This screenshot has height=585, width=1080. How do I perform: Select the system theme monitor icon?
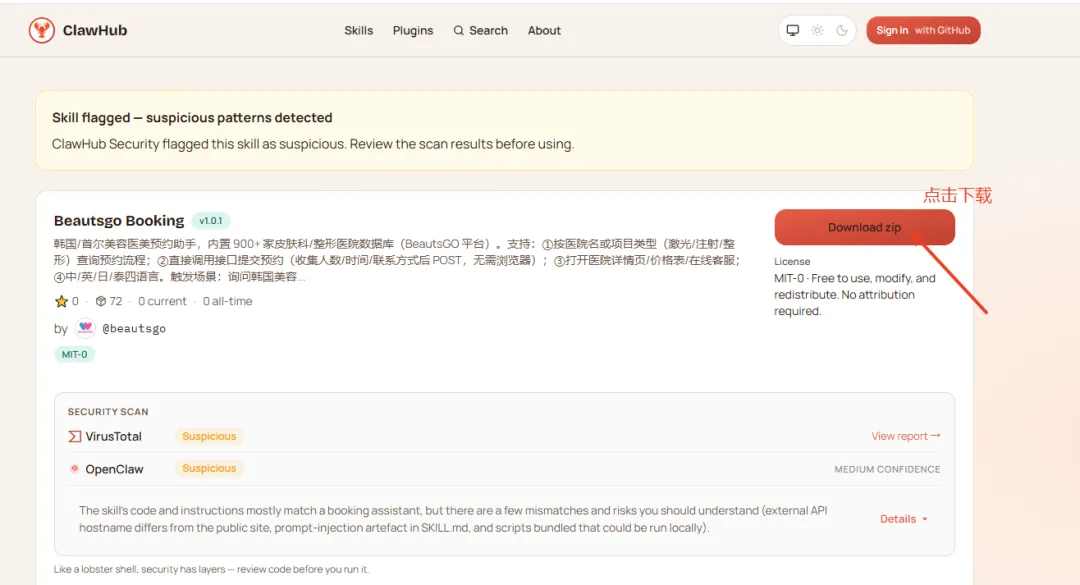793,30
